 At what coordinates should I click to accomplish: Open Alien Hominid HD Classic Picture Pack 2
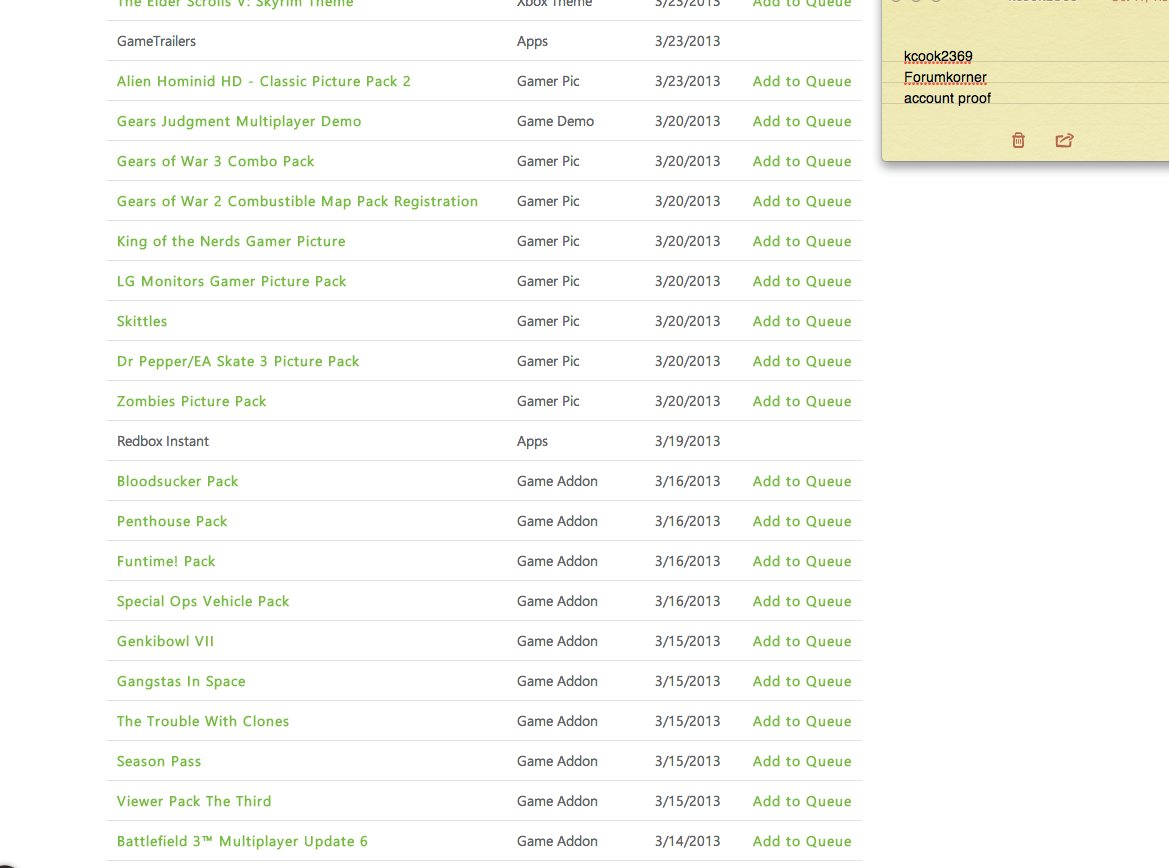(264, 81)
